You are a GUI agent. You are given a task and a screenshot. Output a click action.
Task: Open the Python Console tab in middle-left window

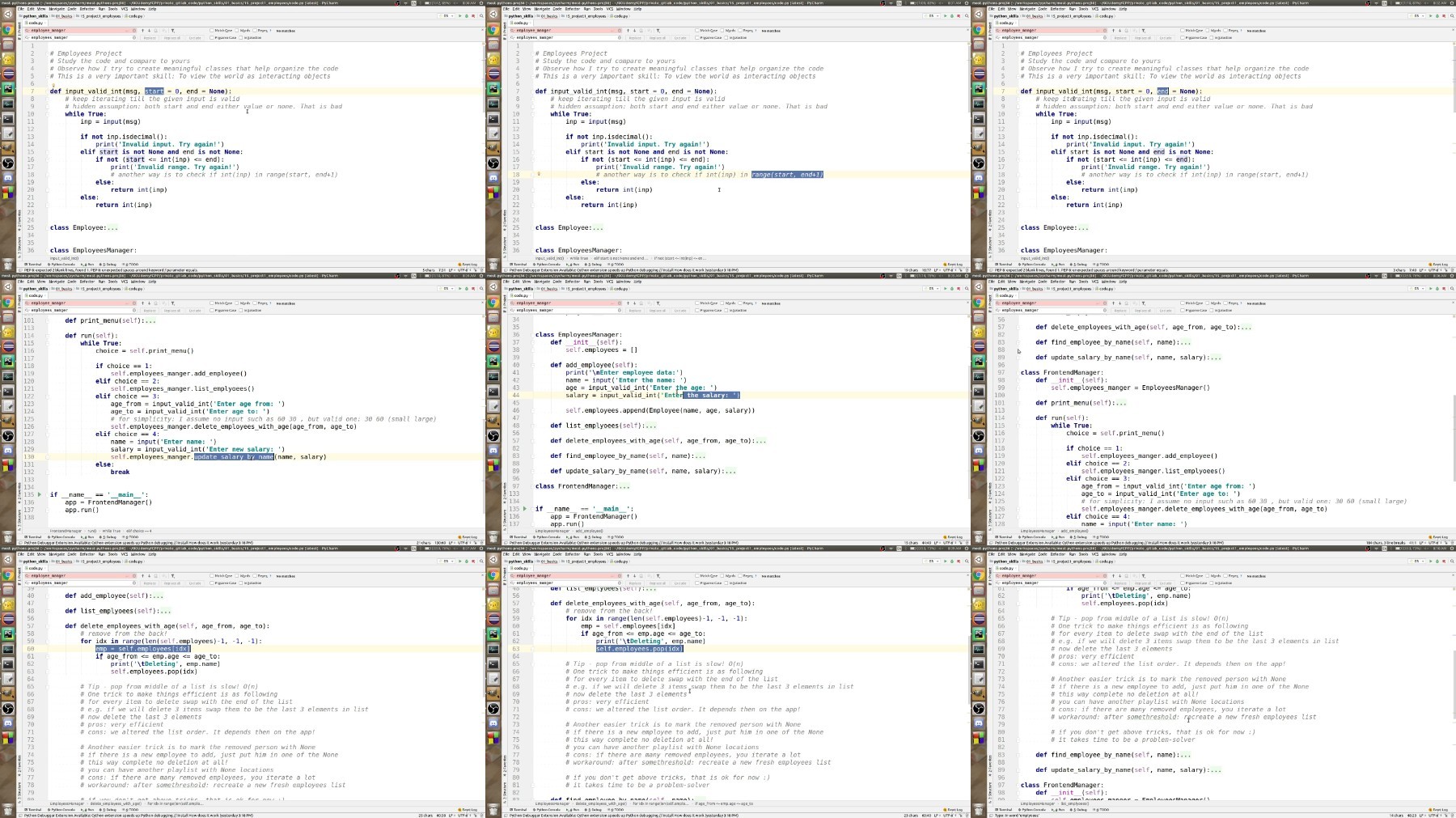pyautogui.click(x=61, y=536)
